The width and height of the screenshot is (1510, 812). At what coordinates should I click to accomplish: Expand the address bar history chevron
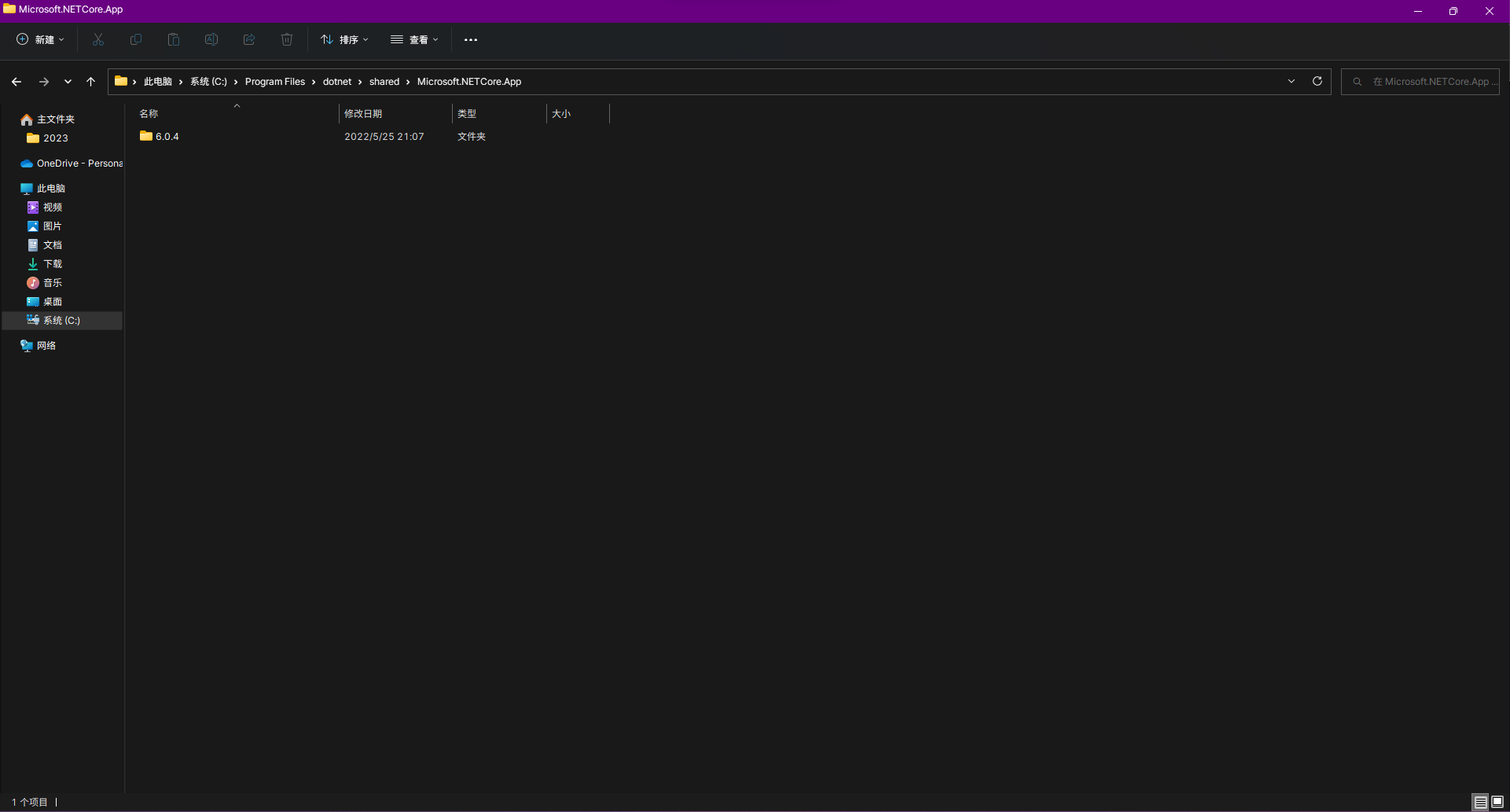pos(1291,81)
